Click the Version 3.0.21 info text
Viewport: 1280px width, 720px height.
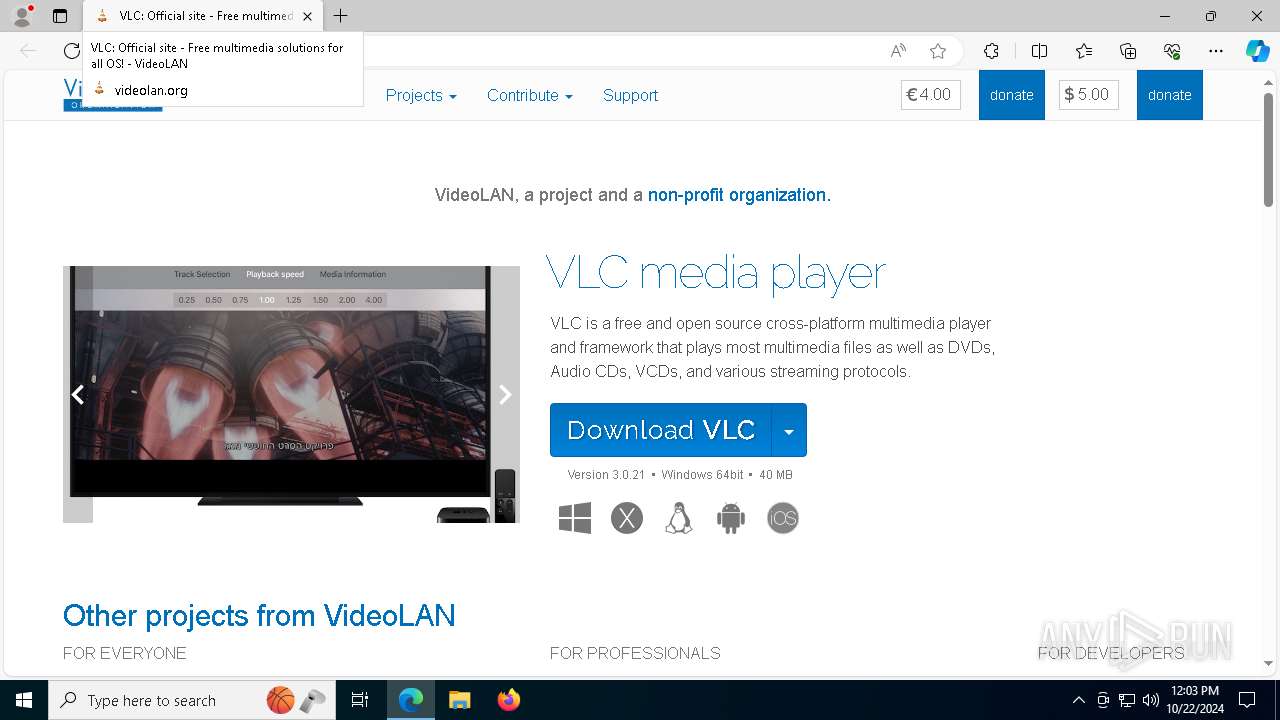click(606, 475)
